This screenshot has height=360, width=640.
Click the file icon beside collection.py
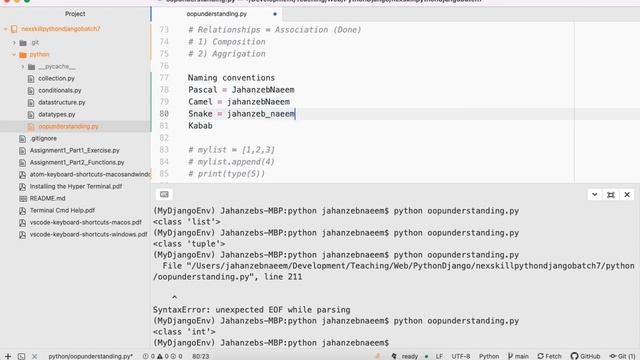tap(31, 78)
